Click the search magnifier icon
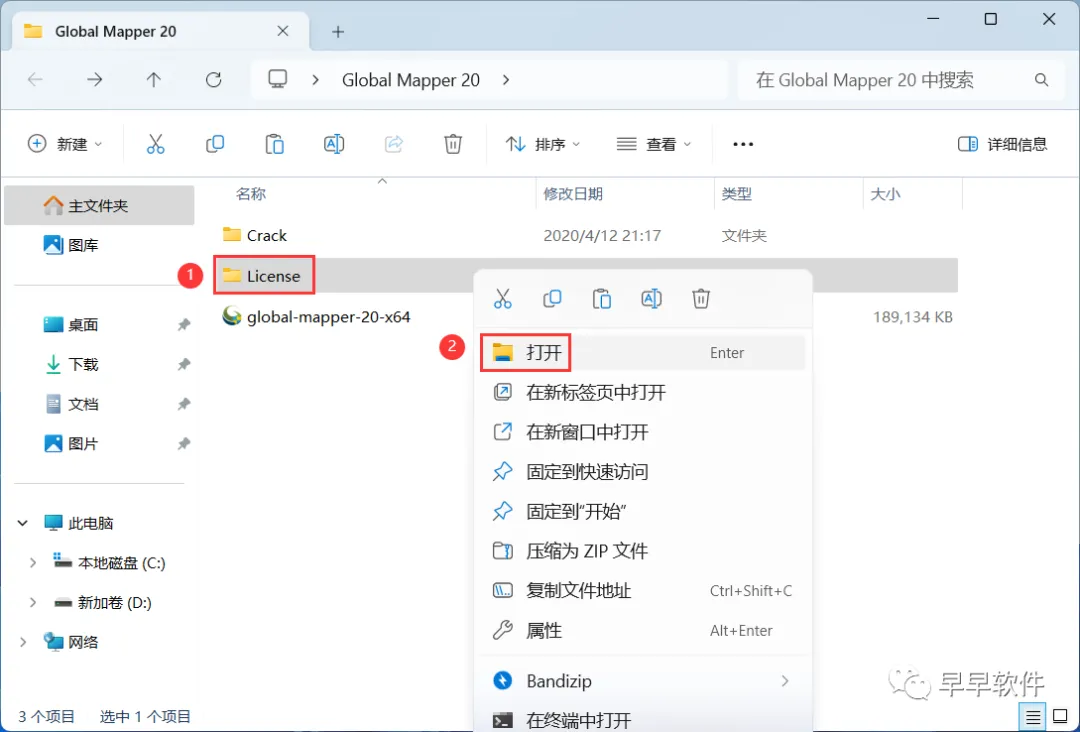1080x732 pixels. pyautogui.click(x=1041, y=80)
